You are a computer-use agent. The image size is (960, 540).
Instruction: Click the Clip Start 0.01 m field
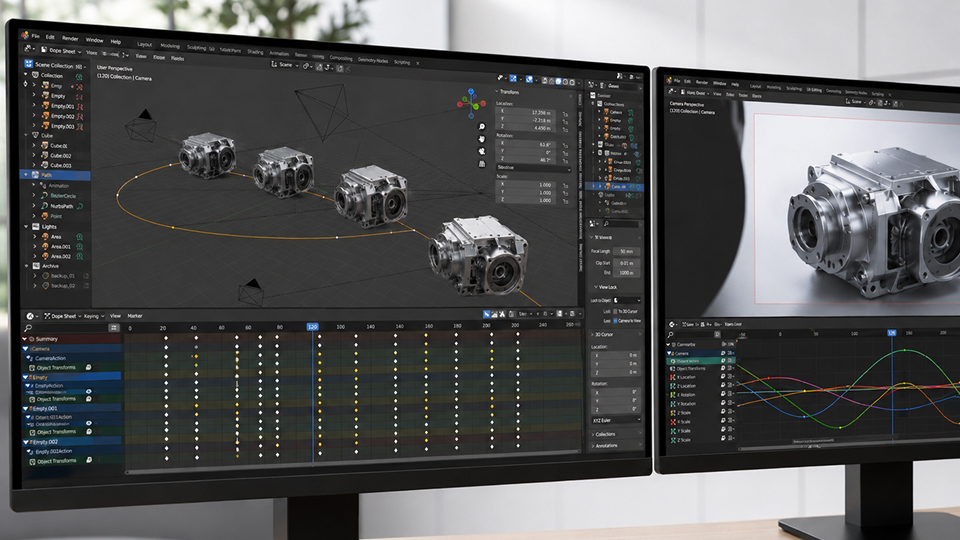click(x=626, y=263)
